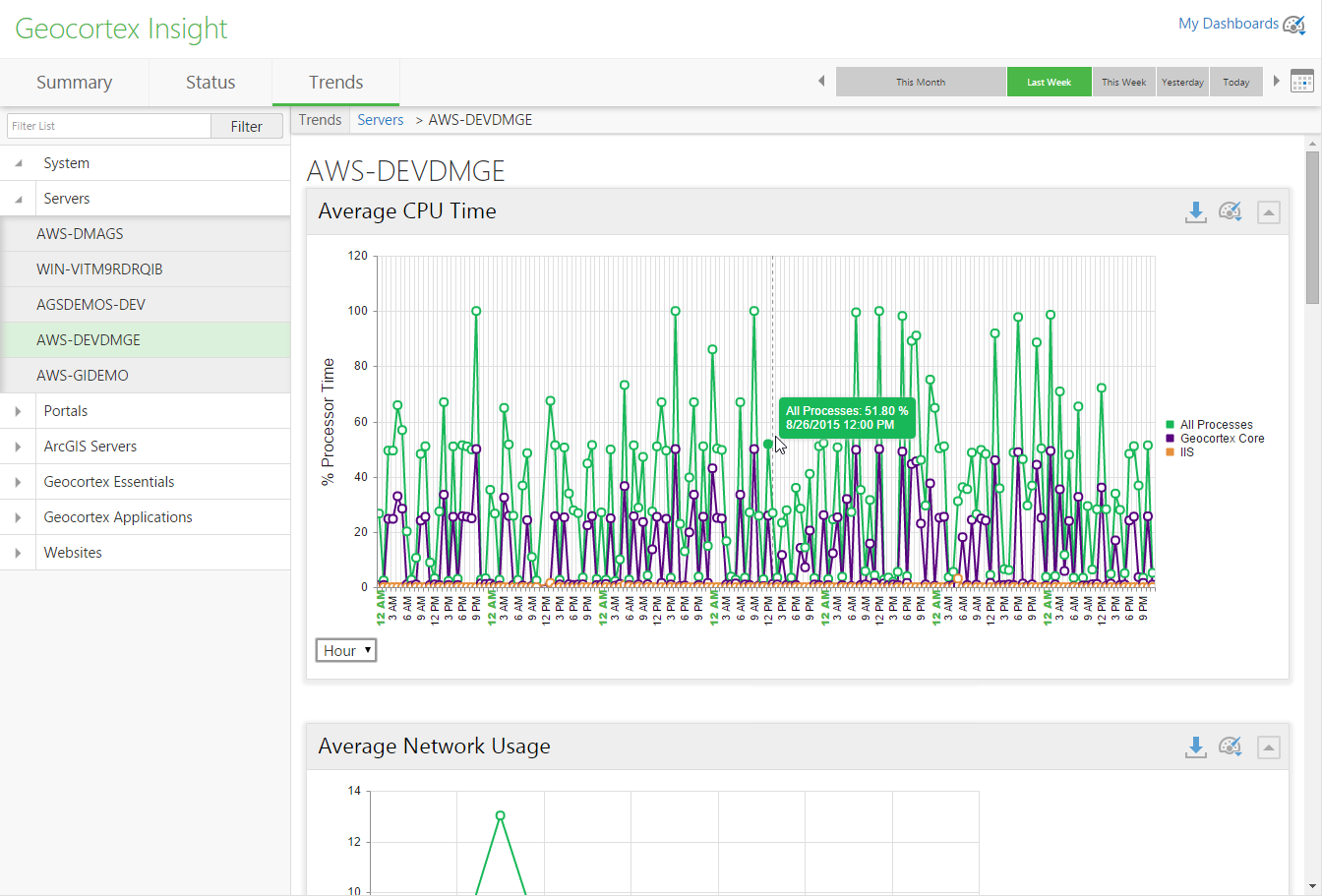Viewport: 1322px width, 896px height.
Task: Click the peak point in Network Usage chart
Action: [501, 815]
